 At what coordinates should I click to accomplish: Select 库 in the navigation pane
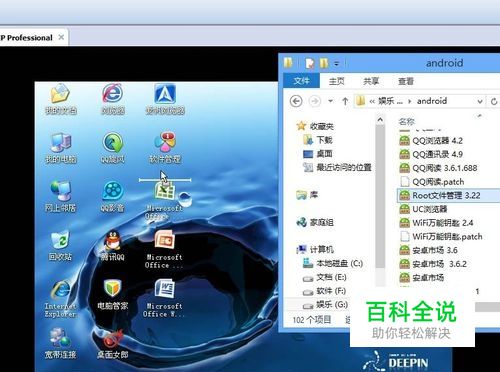point(307,194)
